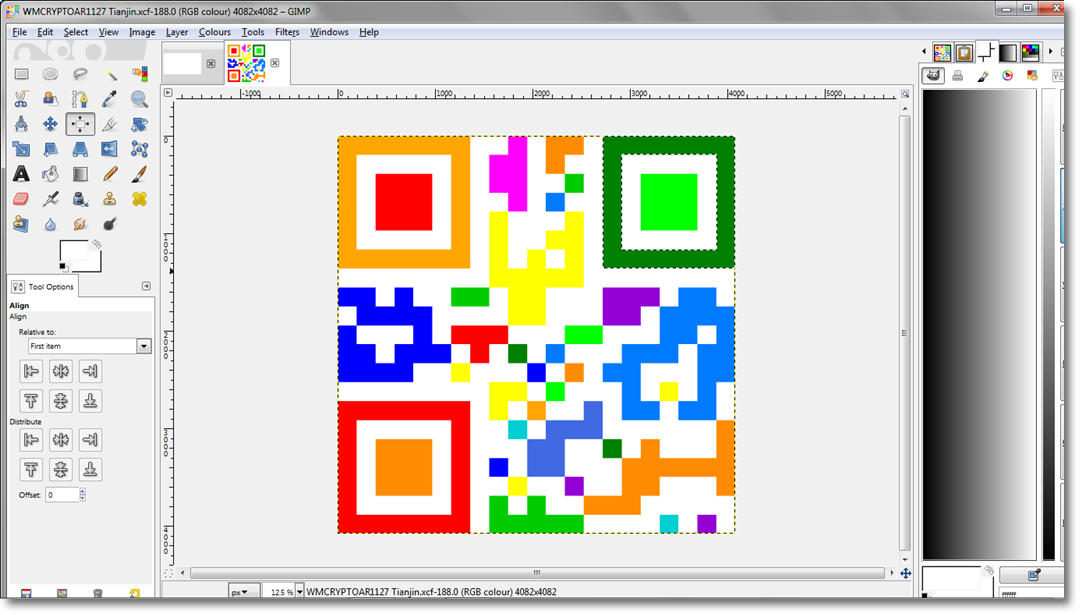Open the px unit dropdown in the status bar

coord(244,592)
